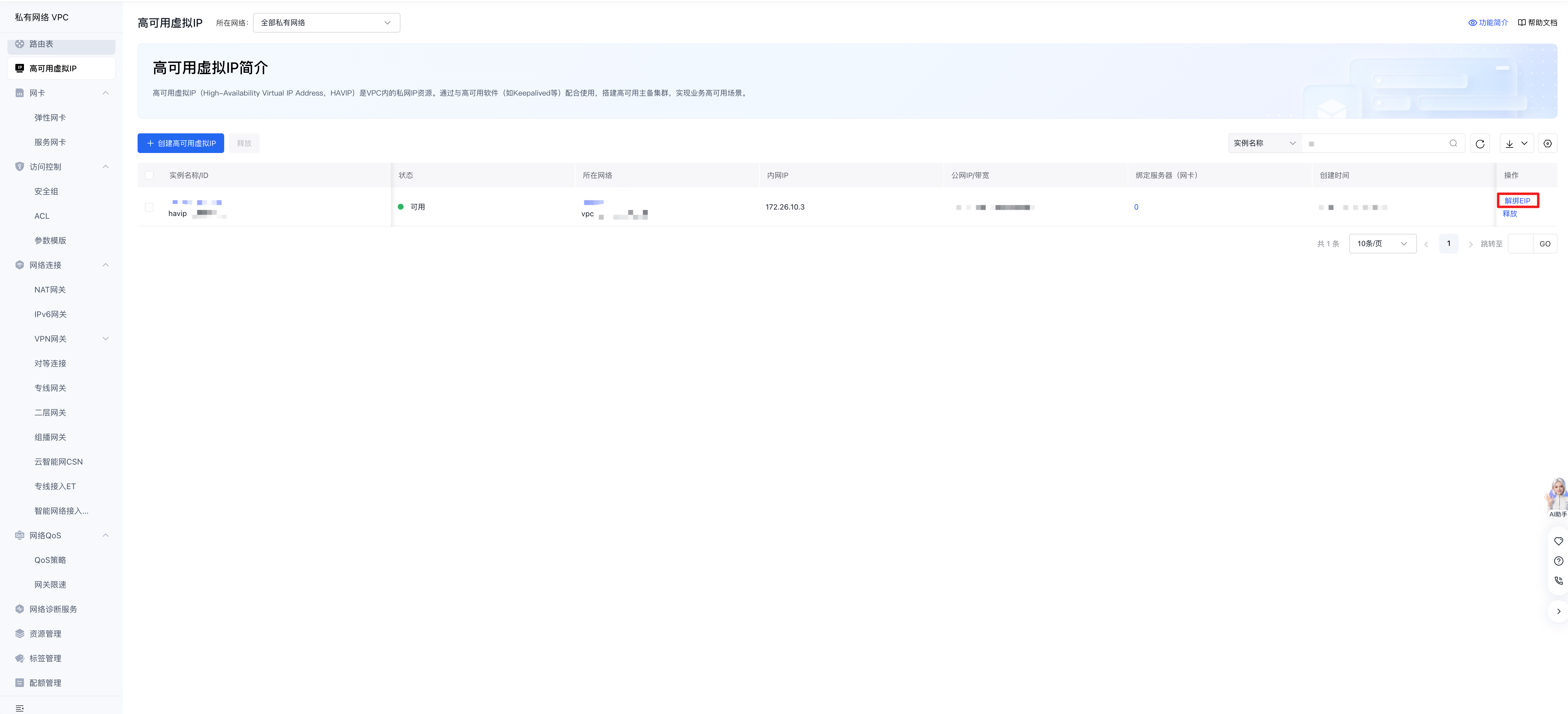This screenshot has width=1568, height=714.
Task: Click the heart favorite icon
Action: (x=1558, y=541)
